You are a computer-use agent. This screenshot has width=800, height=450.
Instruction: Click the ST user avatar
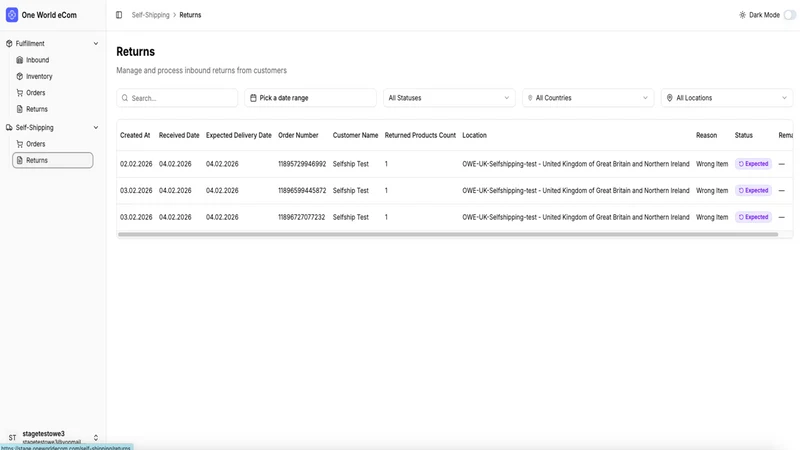point(12,438)
